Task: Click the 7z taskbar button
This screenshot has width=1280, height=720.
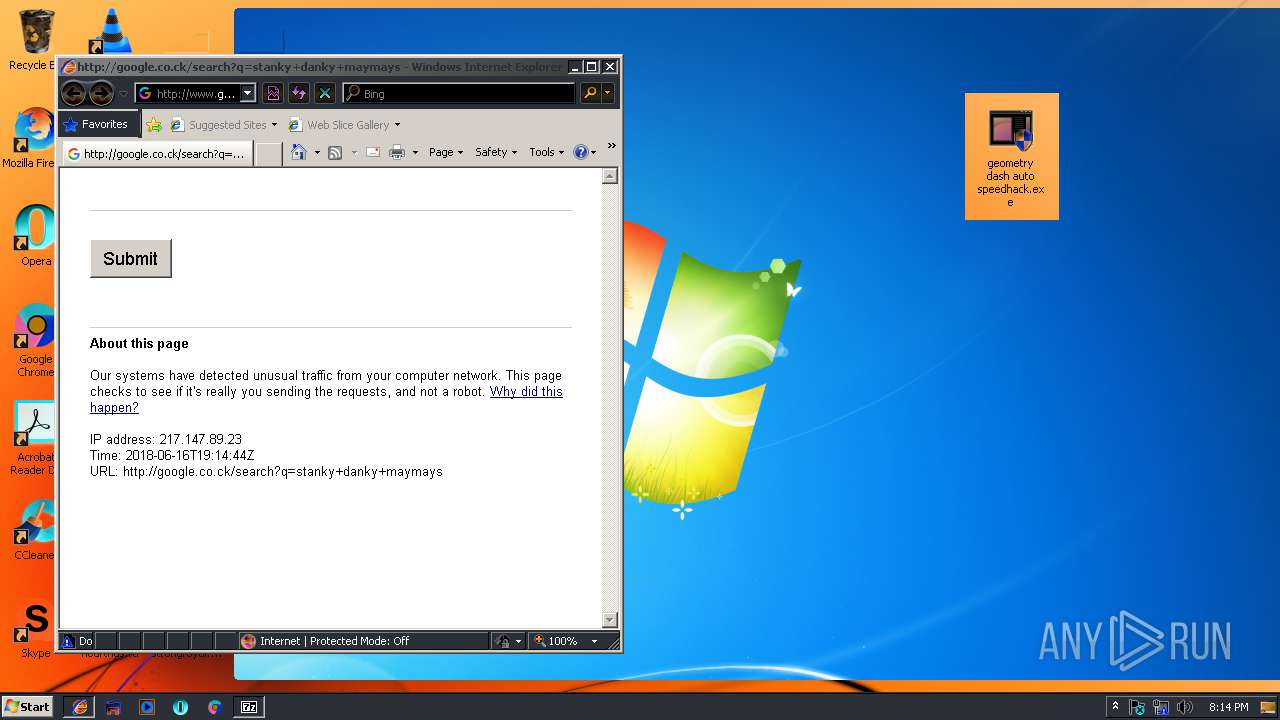Action: [x=249, y=707]
